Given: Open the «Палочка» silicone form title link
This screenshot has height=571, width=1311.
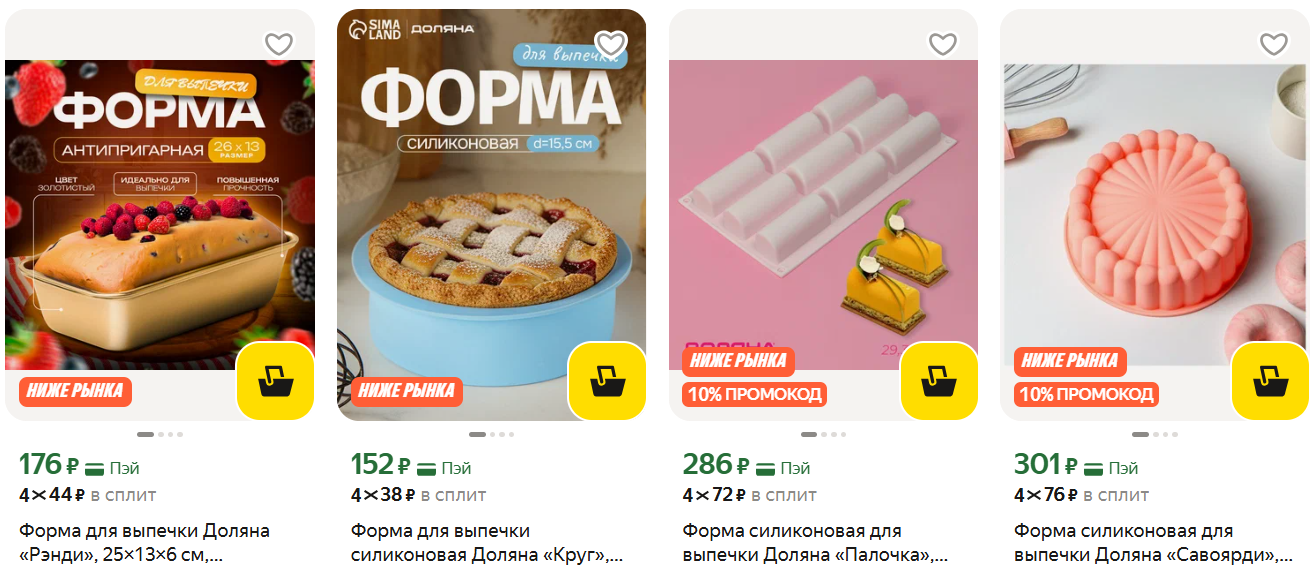Looking at the screenshot, I should click(x=815, y=543).
